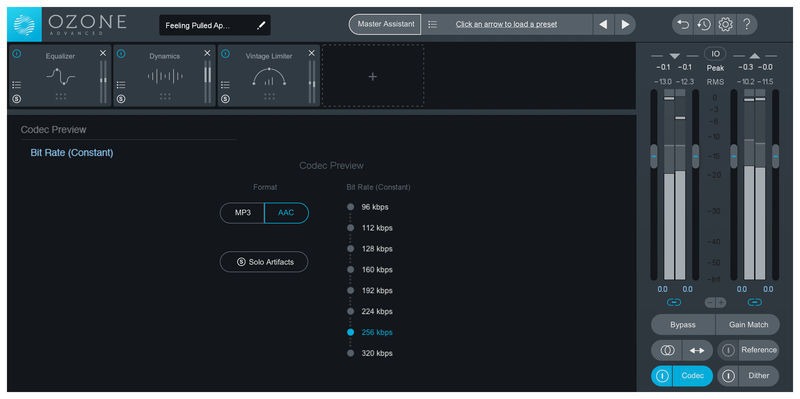
Task: Open the undo history icon
Action: [x=704, y=24]
